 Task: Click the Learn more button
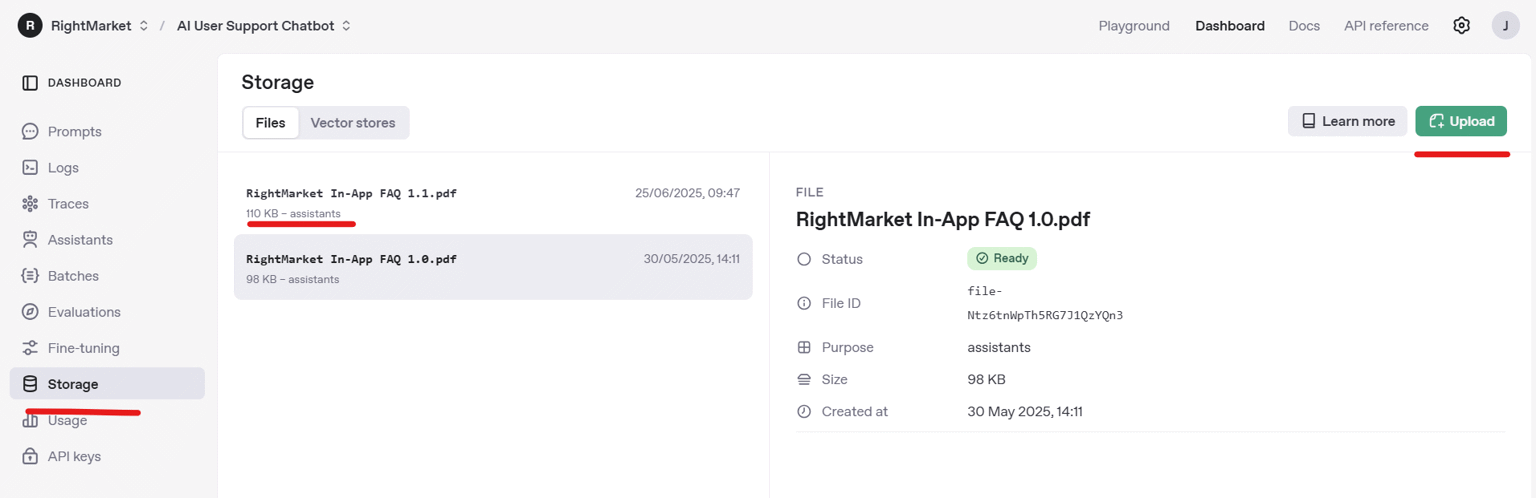pos(1347,121)
